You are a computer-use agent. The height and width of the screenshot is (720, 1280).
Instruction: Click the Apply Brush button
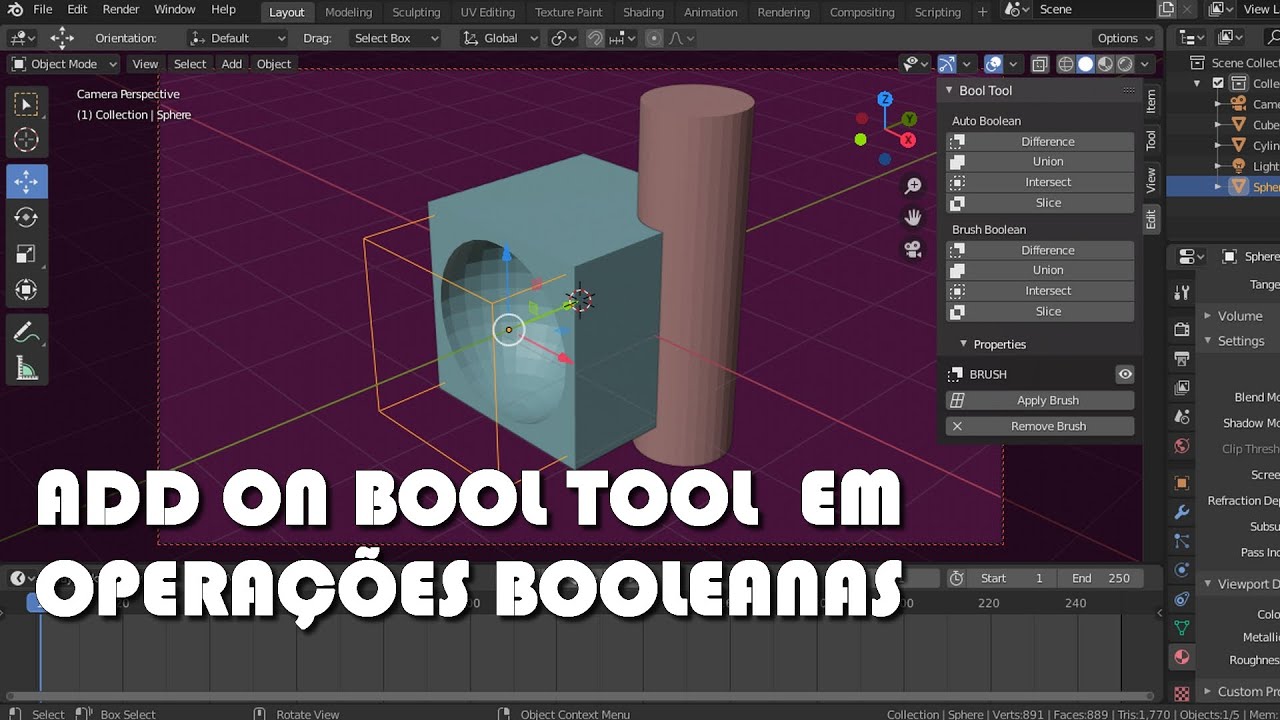click(x=1040, y=400)
